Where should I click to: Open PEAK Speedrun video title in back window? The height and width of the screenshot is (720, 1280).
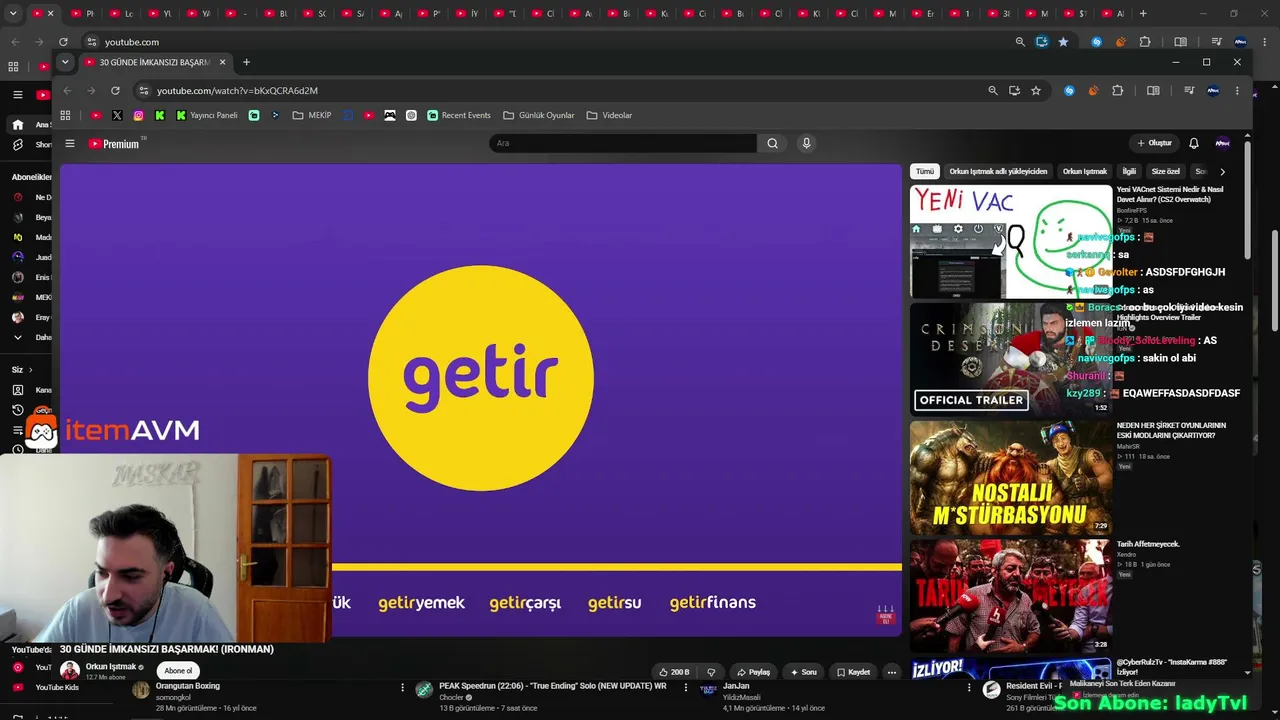point(552,686)
